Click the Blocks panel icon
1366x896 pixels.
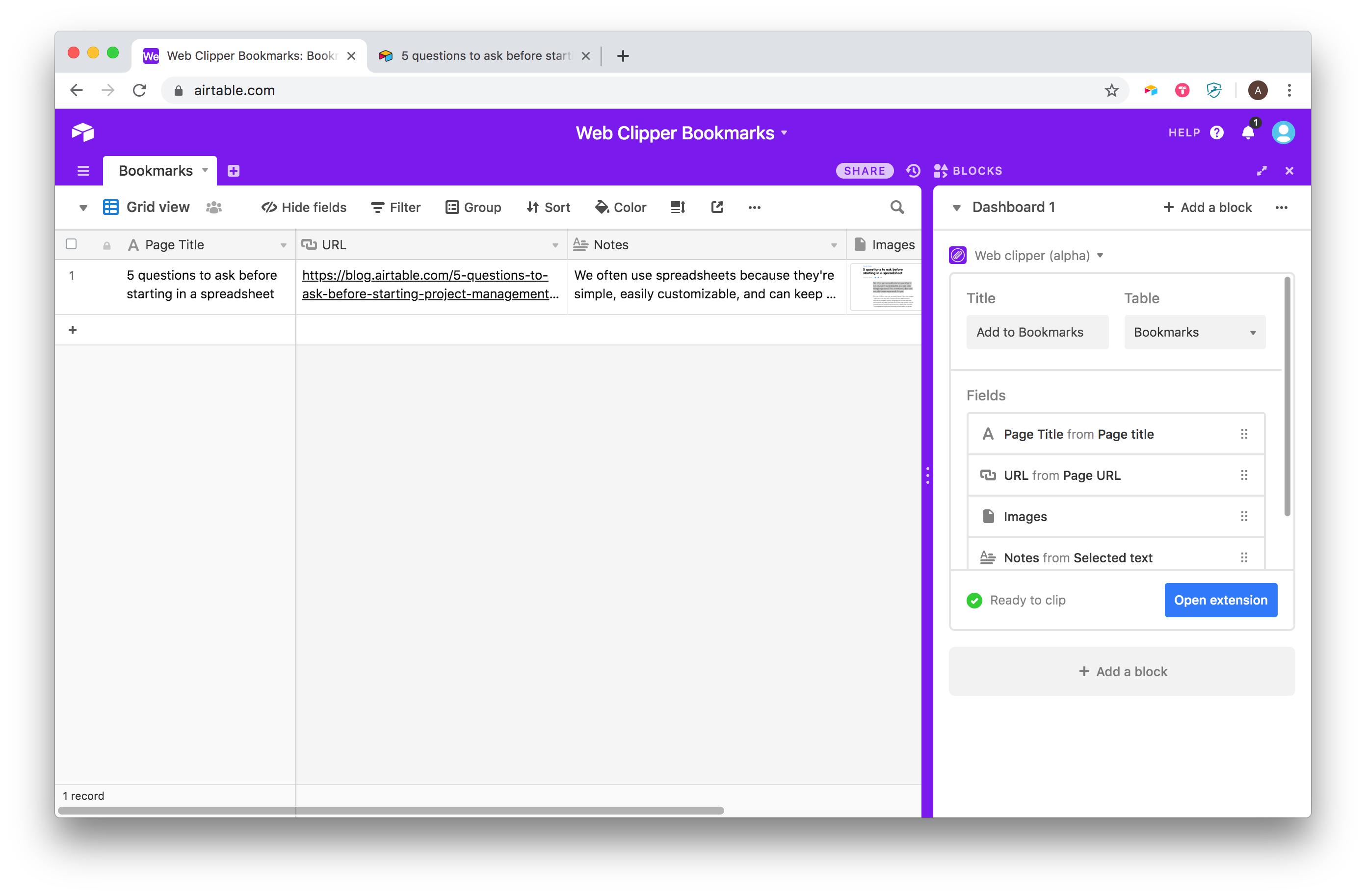point(941,170)
